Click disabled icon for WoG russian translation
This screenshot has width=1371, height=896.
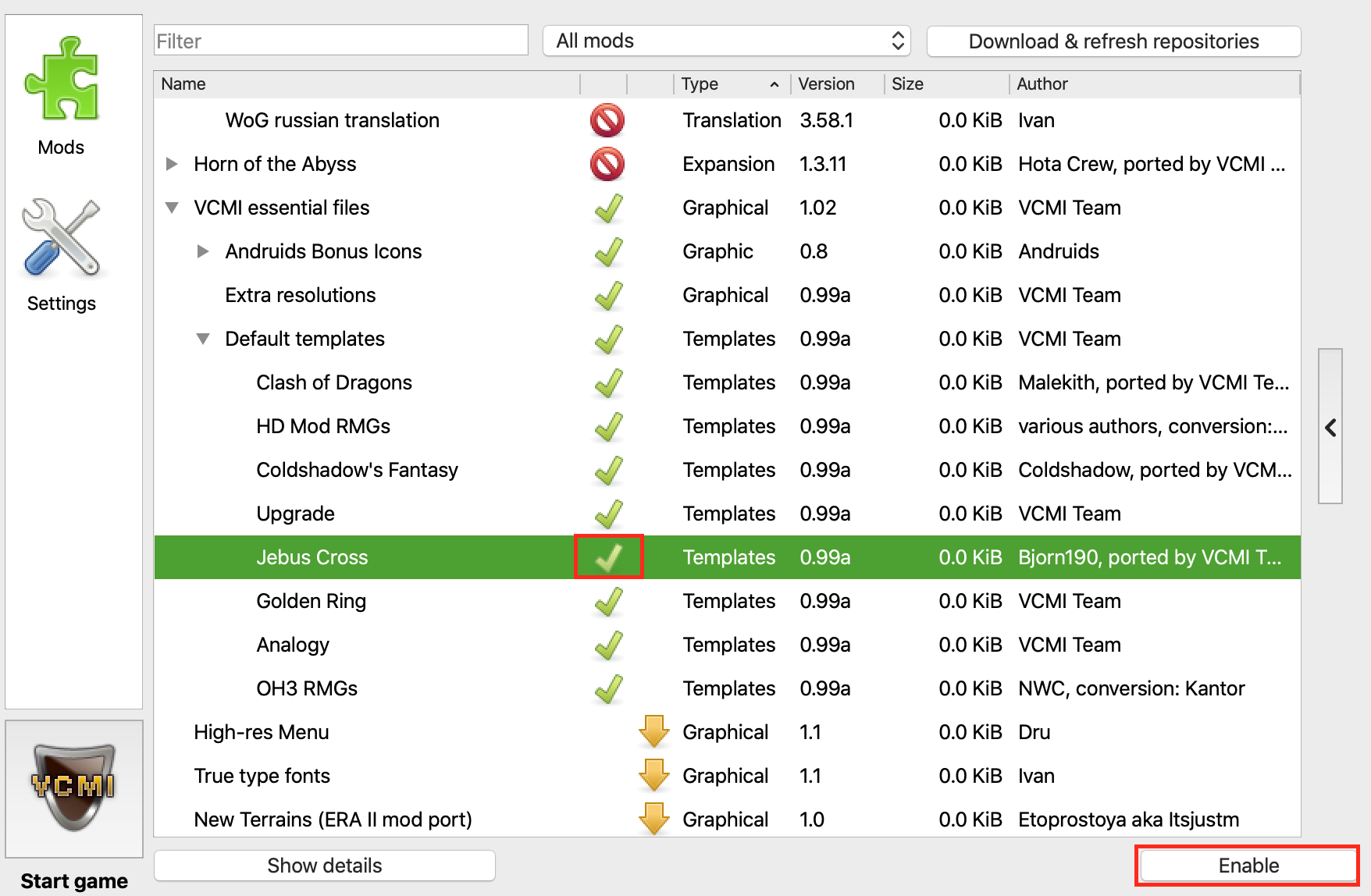607,120
